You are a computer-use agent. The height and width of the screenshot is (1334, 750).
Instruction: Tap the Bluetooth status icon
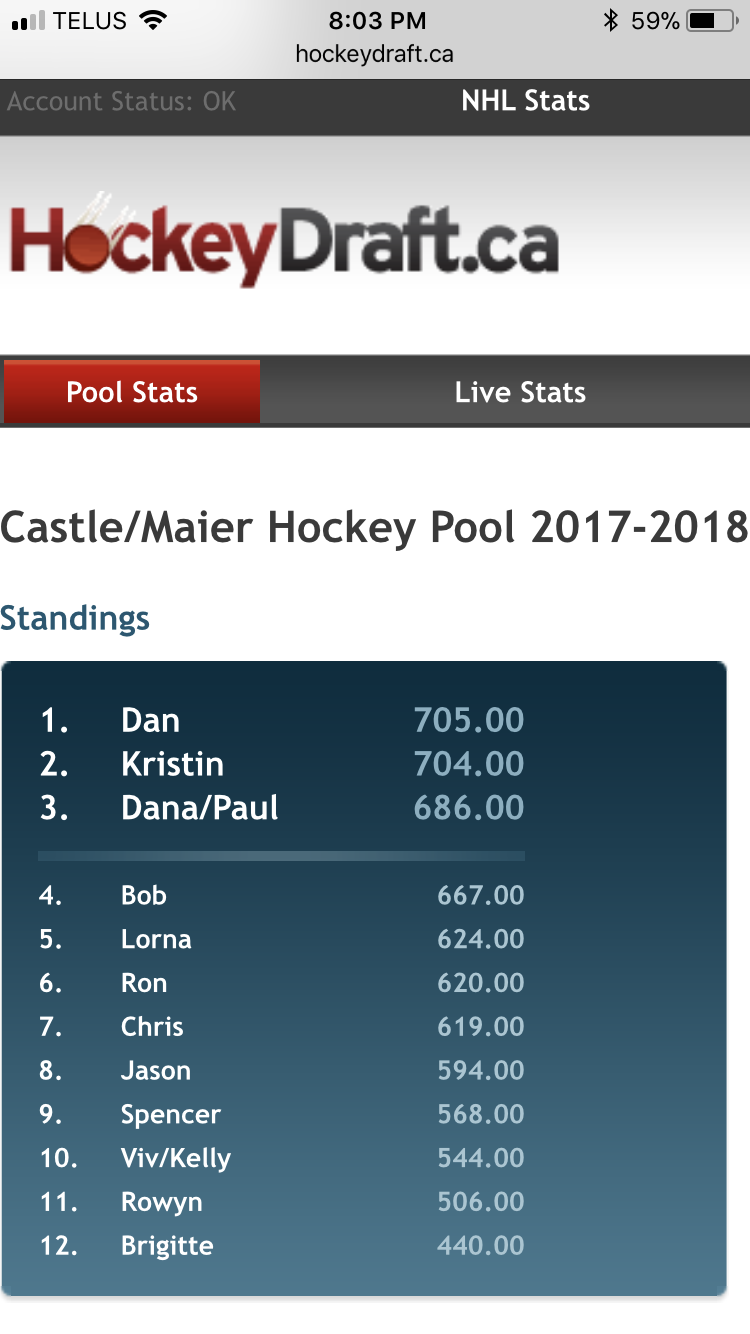[610, 21]
